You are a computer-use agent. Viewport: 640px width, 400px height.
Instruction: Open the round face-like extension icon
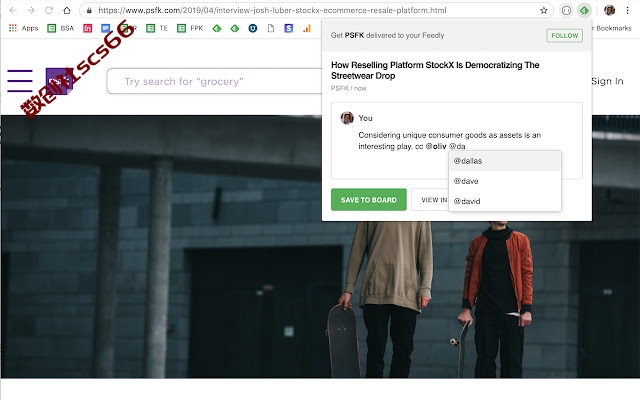coord(566,11)
